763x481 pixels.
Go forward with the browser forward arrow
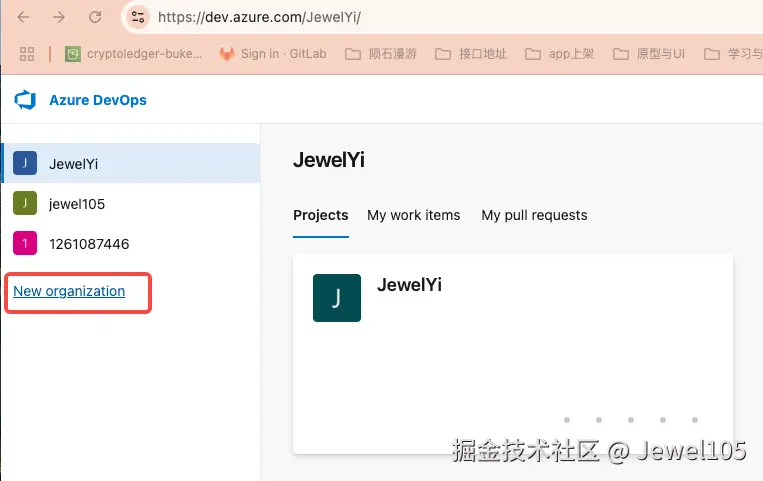coord(59,18)
